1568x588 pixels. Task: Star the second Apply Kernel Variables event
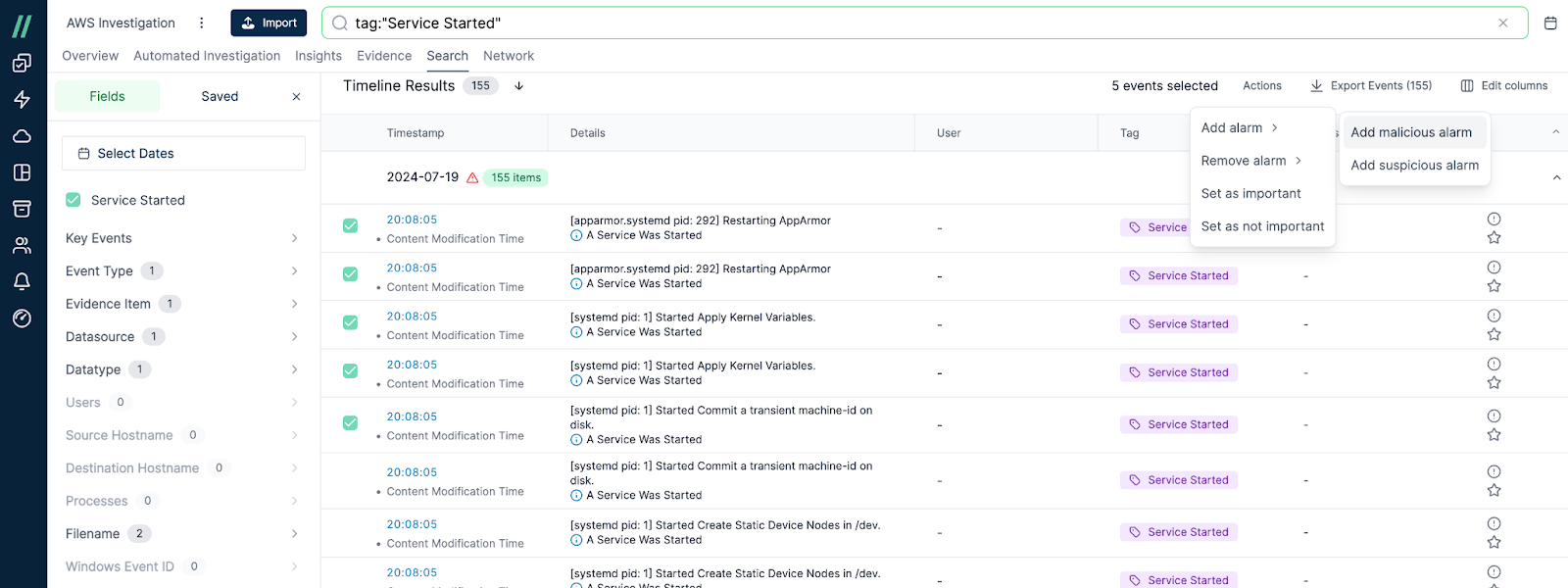point(1494,382)
